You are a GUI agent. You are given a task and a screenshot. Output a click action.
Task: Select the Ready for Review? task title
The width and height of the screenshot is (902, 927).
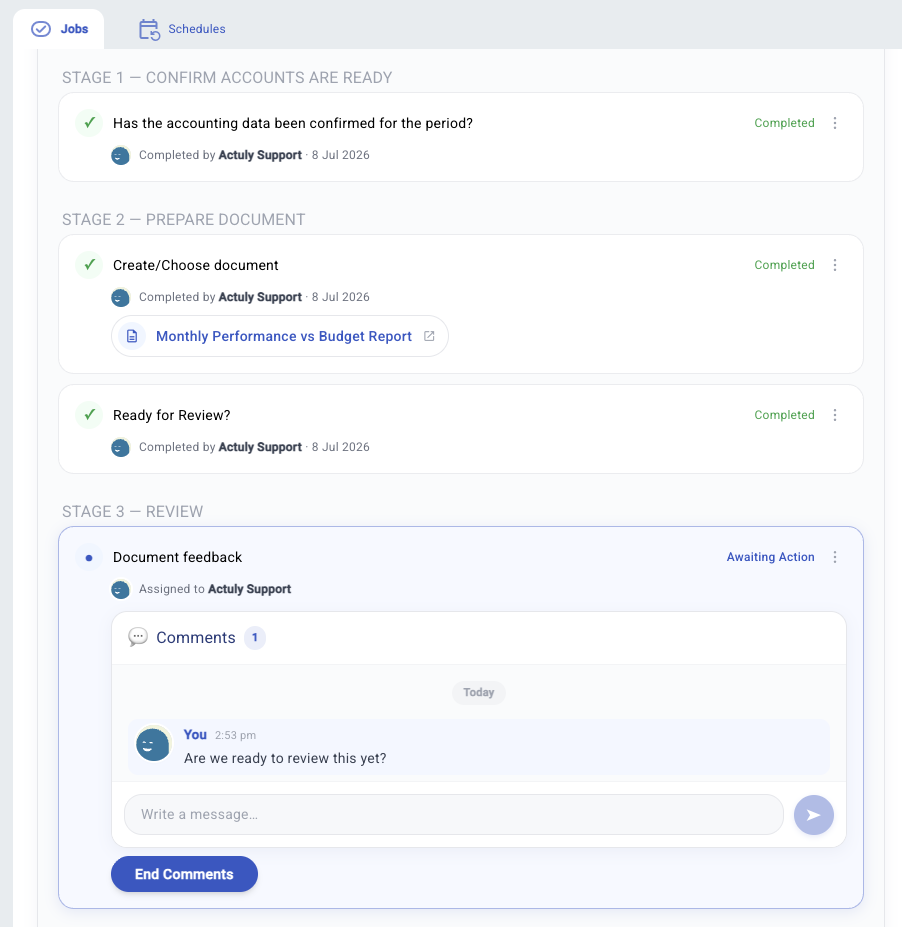tap(171, 416)
